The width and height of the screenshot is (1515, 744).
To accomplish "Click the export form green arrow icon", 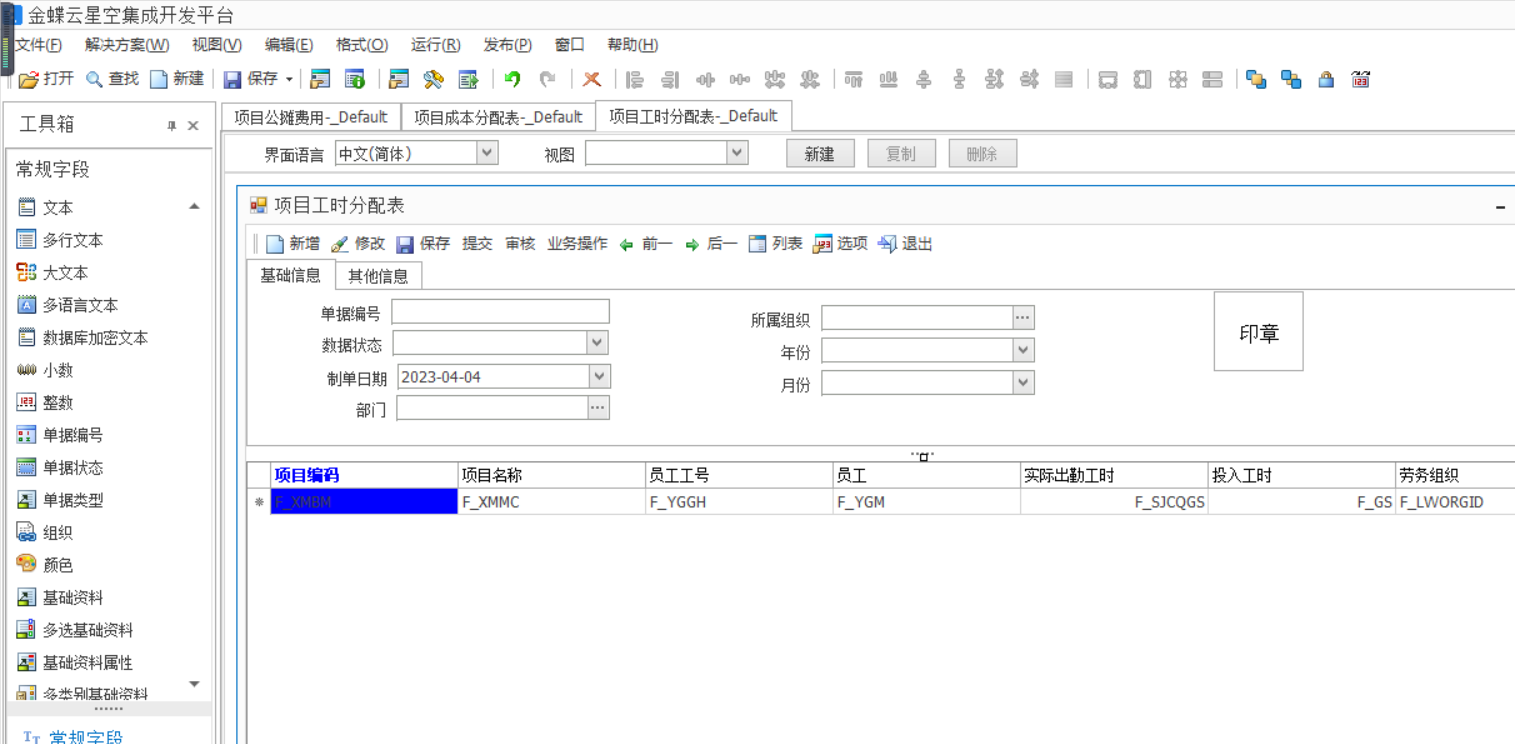I will tap(468, 79).
